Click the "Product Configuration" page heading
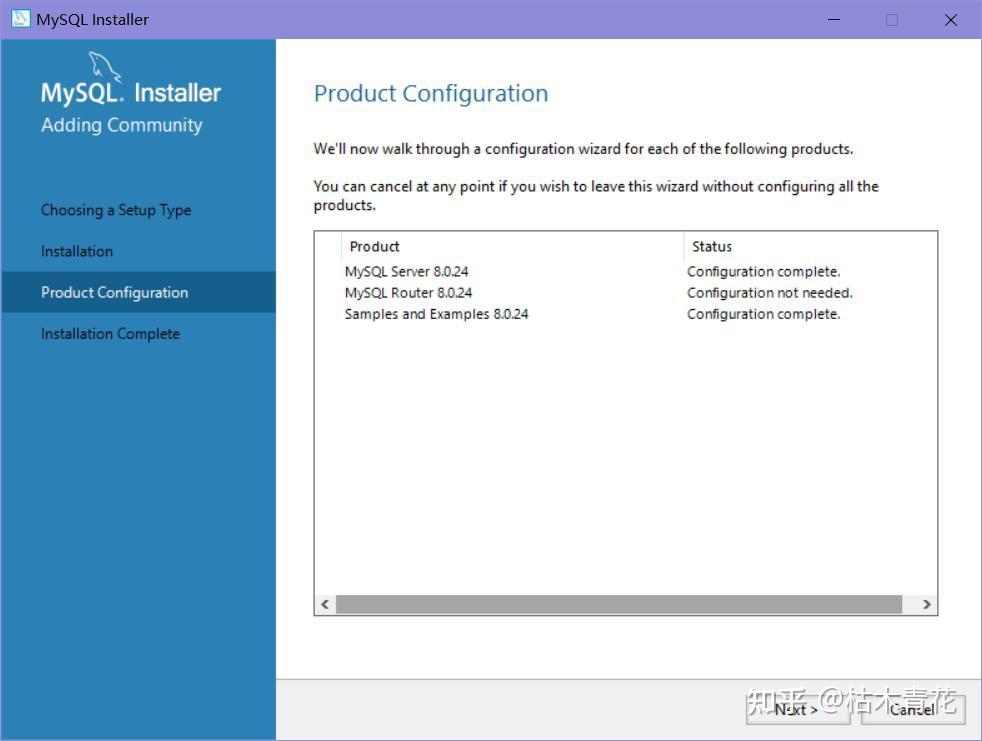This screenshot has width=982, height=741. tap(431, 93)
